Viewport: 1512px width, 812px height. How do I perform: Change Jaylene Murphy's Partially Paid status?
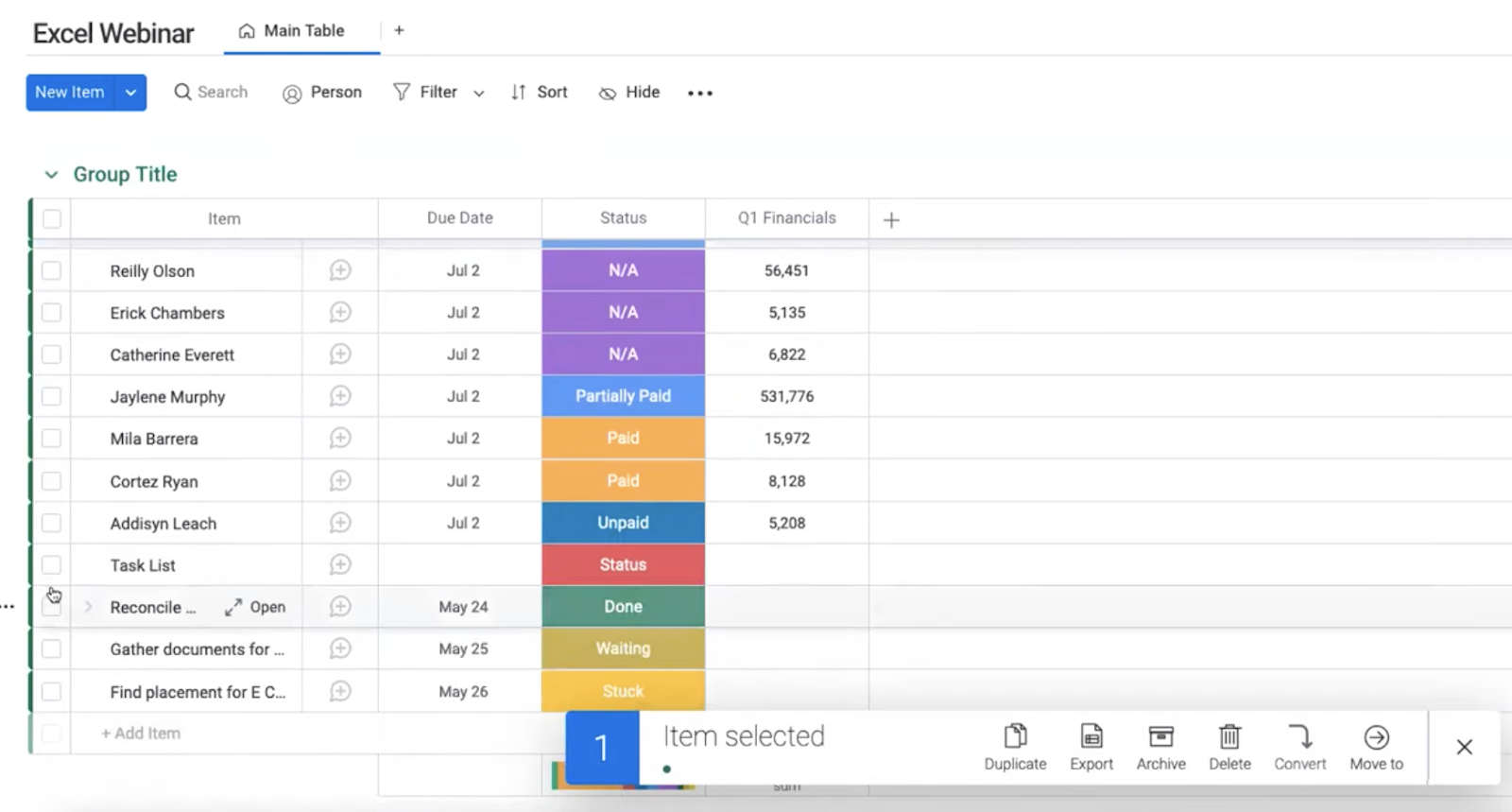[624, 396]
